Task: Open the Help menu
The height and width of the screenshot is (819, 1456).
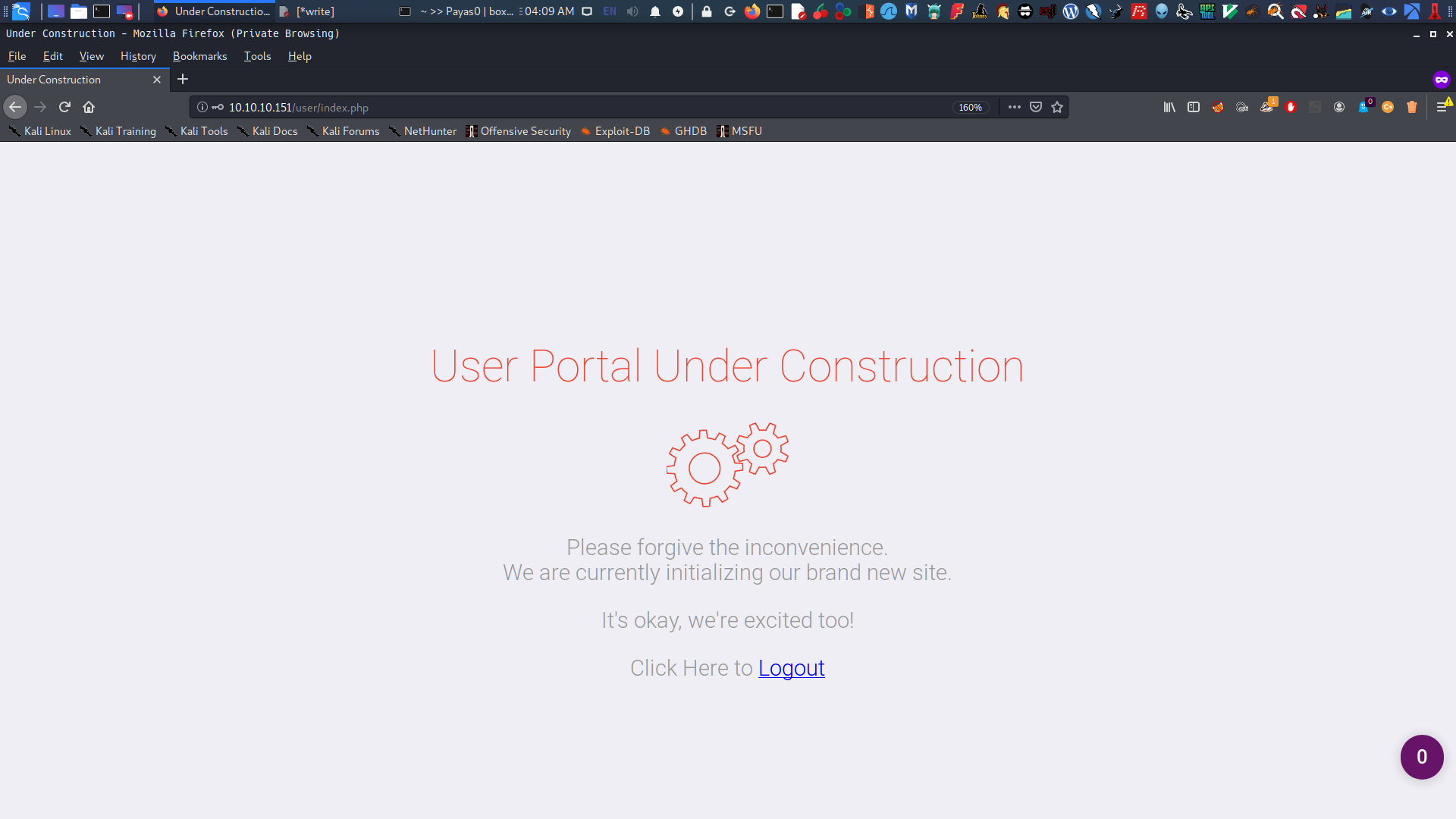Action: click(x=300, y=56)
